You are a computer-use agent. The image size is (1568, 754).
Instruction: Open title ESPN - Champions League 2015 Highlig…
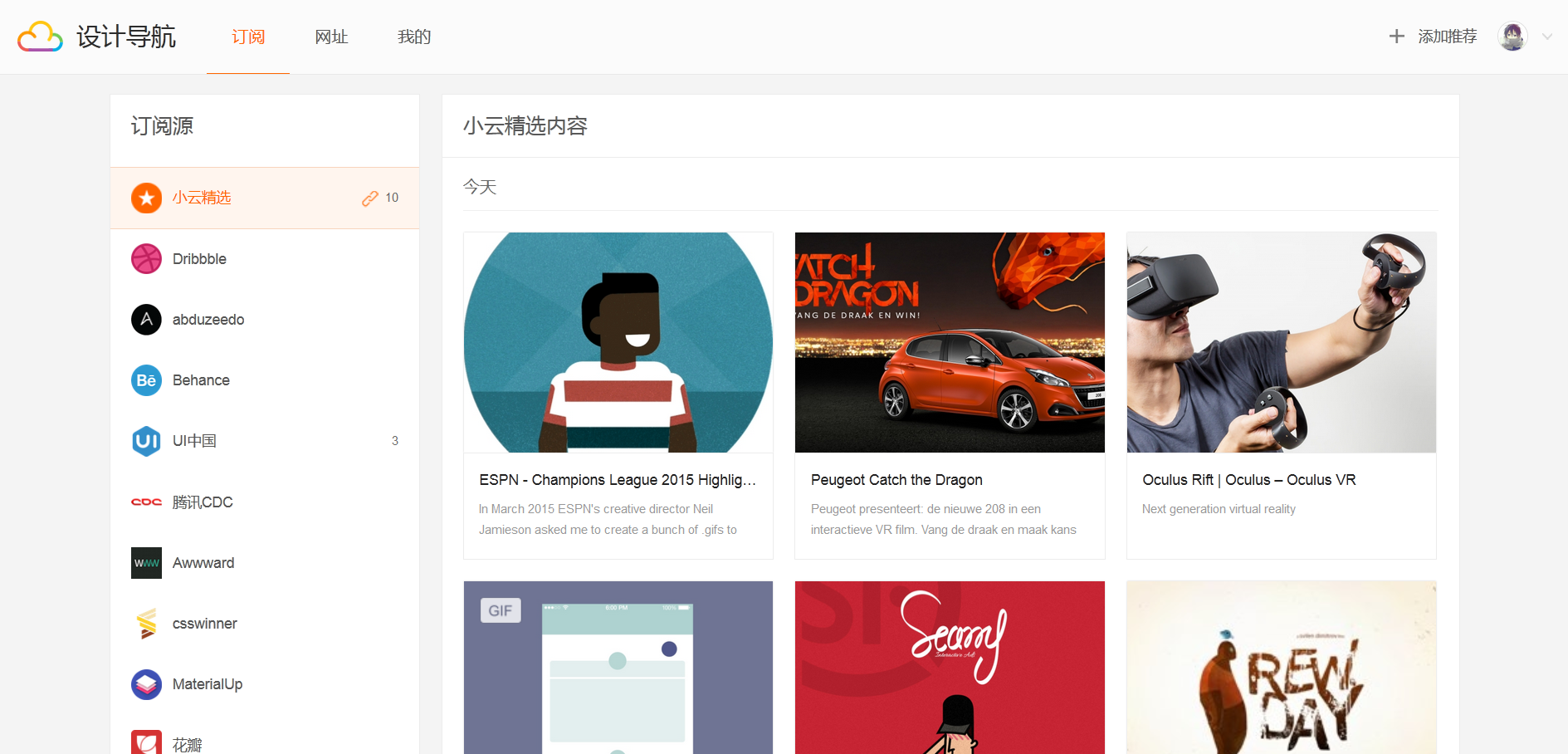coord(618,480)
